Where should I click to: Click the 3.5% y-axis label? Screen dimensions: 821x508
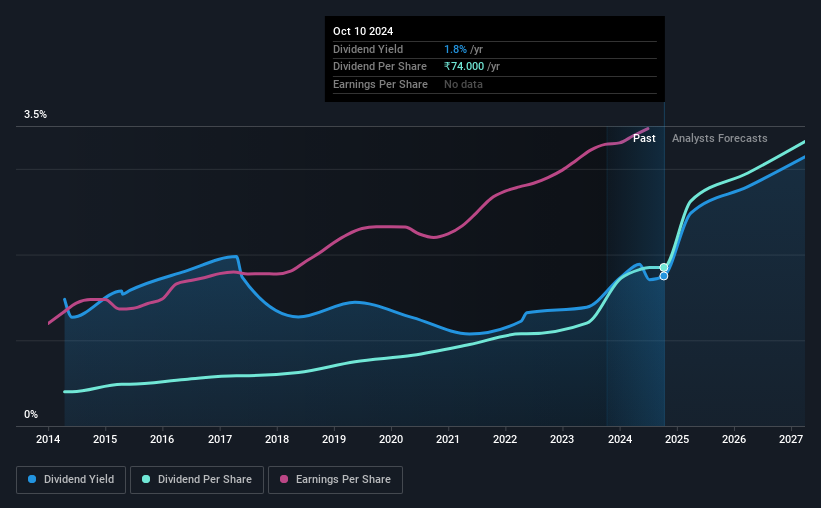coord(36,115)
